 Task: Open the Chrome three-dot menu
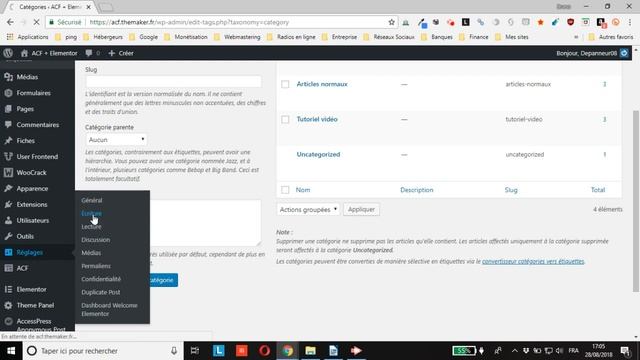[631, 22]
